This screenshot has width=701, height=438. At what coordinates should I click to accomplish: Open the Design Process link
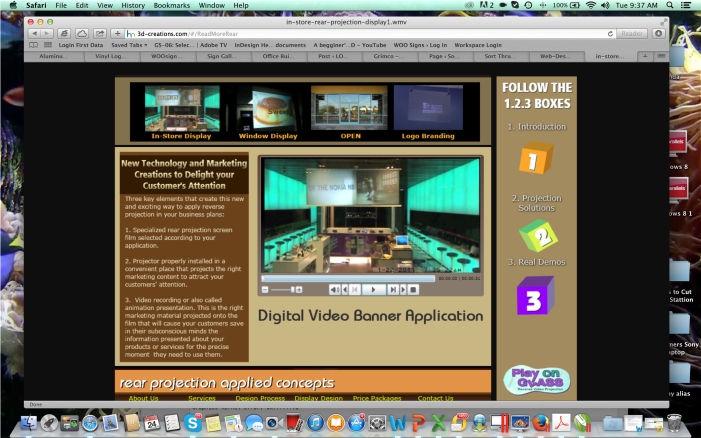point(260,398)
